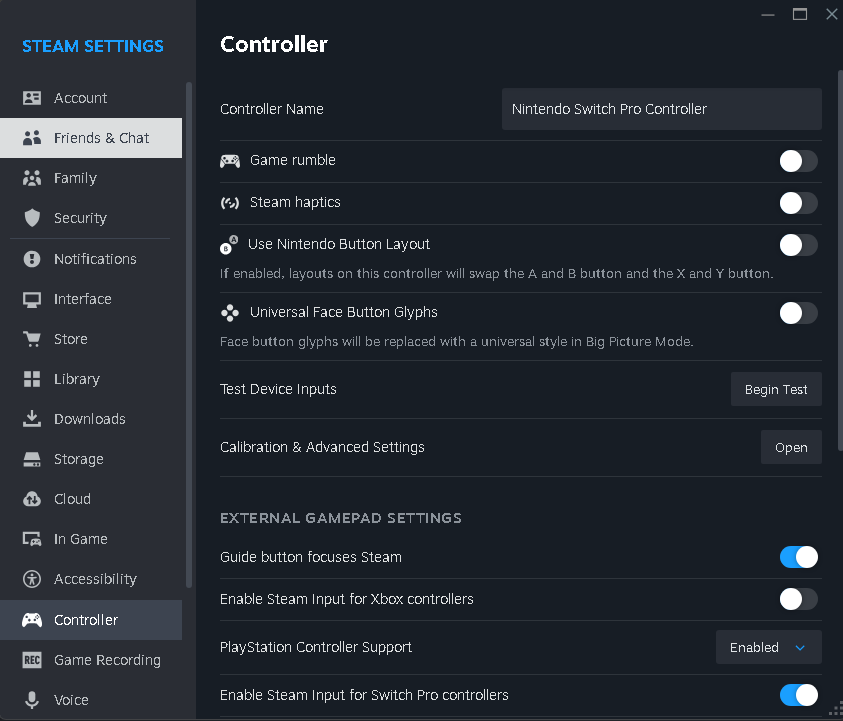
Task: Click the Family group icon
Action: point(32,178)
